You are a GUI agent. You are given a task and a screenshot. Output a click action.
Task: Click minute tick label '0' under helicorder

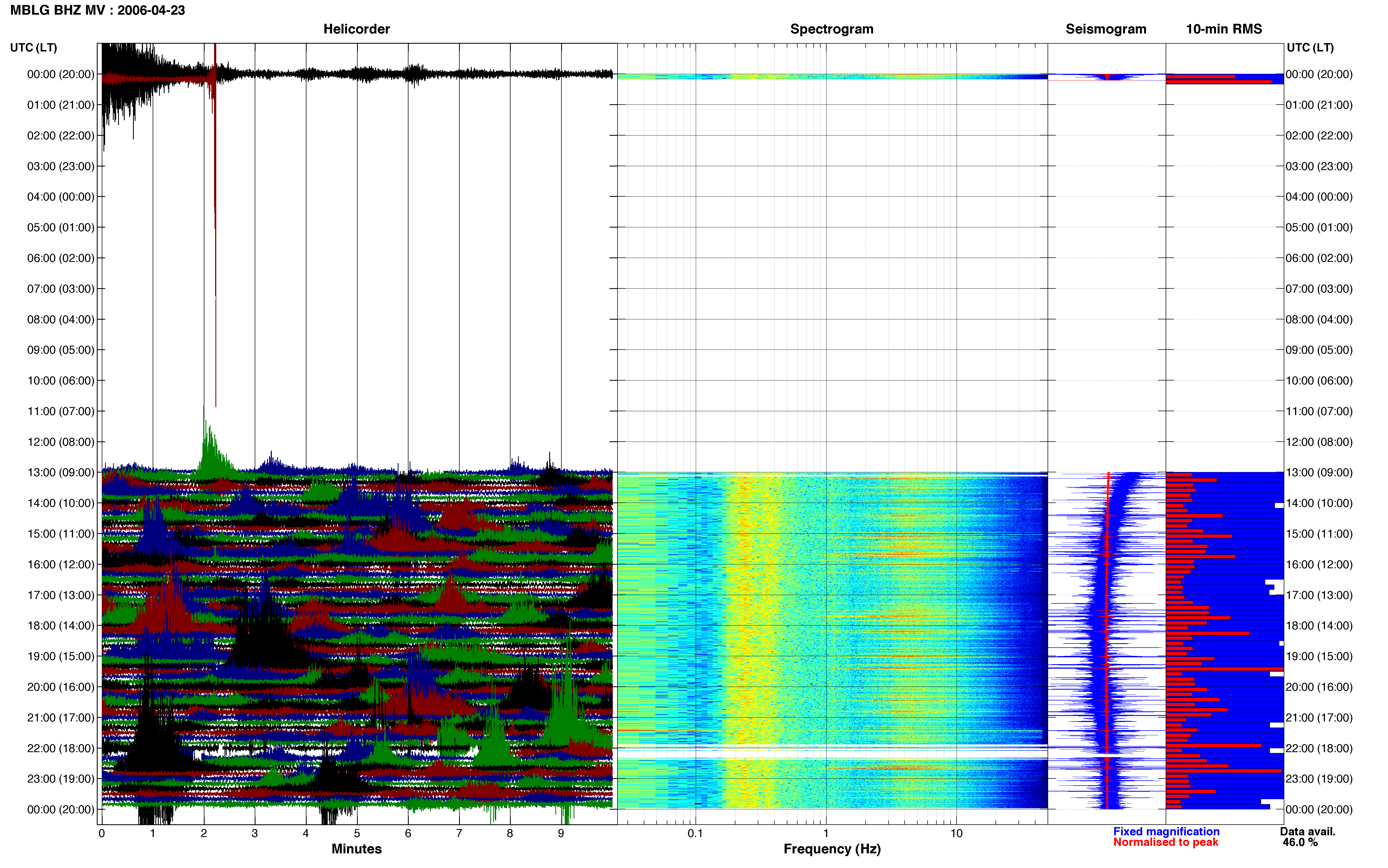click(101, 833)
